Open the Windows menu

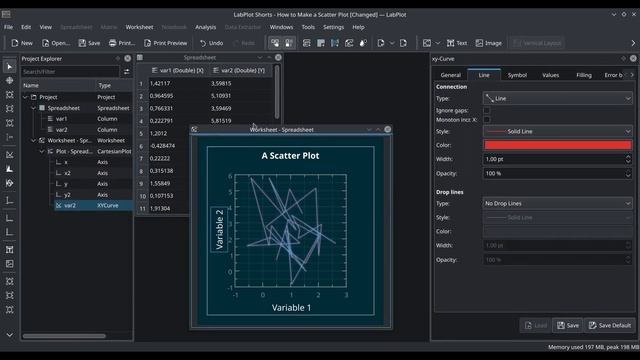point(281,27)
